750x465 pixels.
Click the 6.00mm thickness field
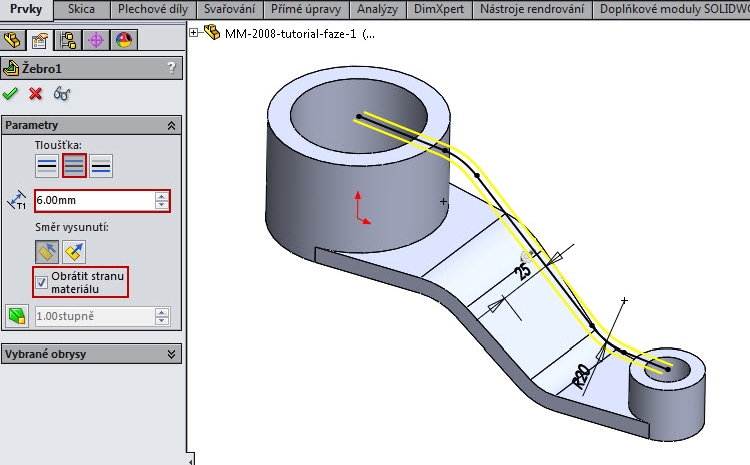(95, 200)
